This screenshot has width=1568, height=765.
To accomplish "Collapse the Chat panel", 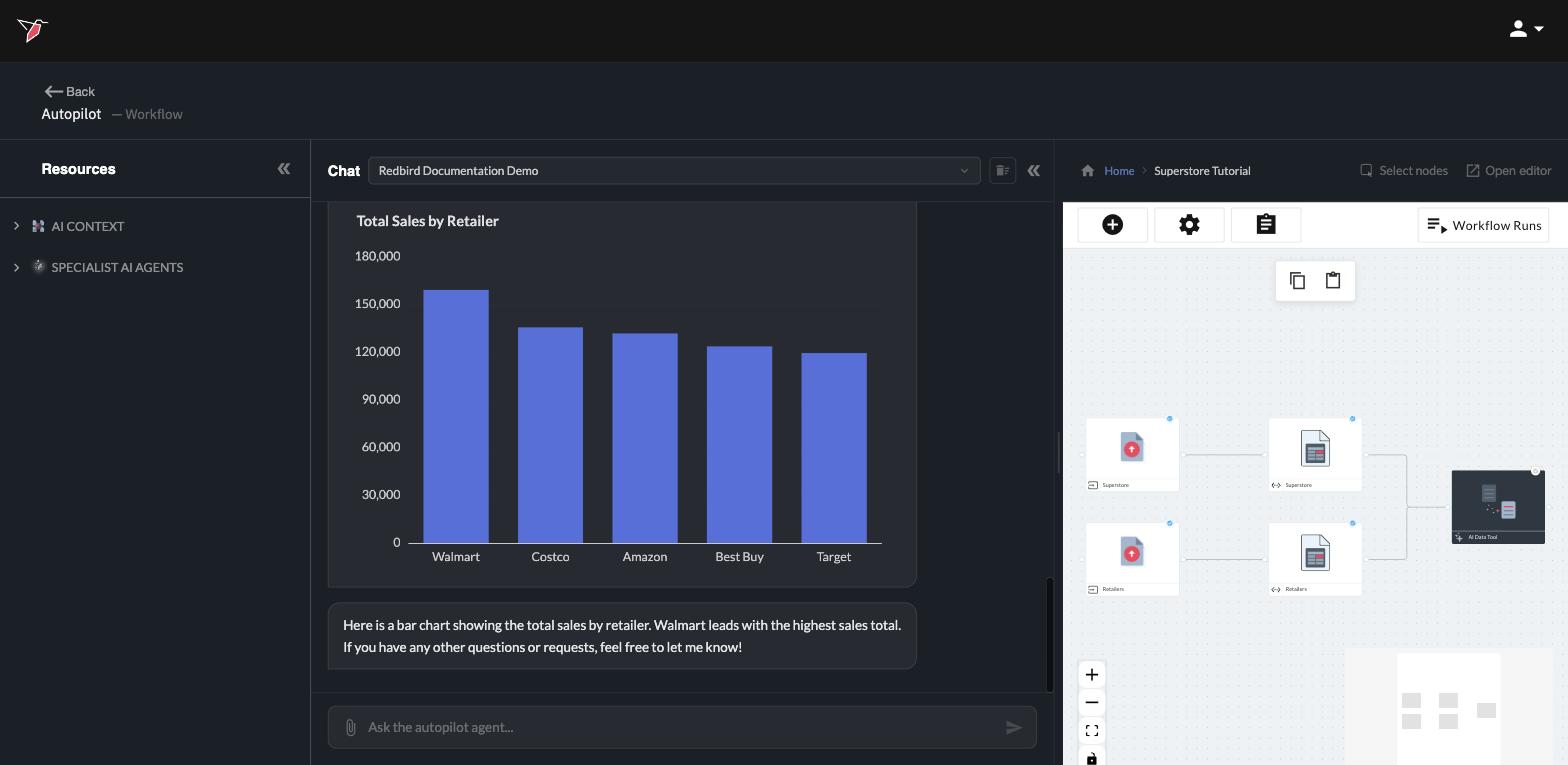I will [x=1034, y=170].
